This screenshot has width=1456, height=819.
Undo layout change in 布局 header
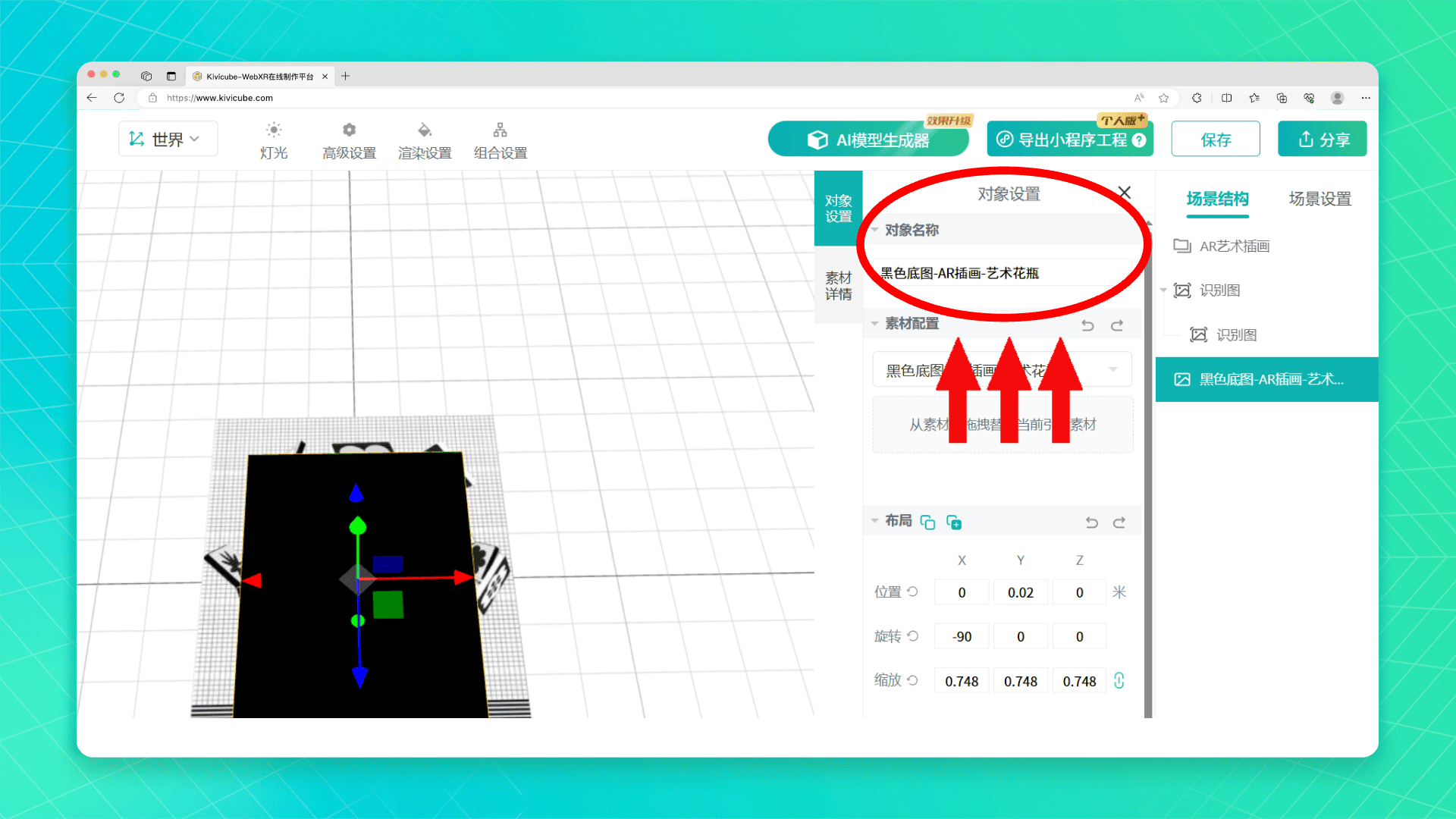[x=1091, y=522]
